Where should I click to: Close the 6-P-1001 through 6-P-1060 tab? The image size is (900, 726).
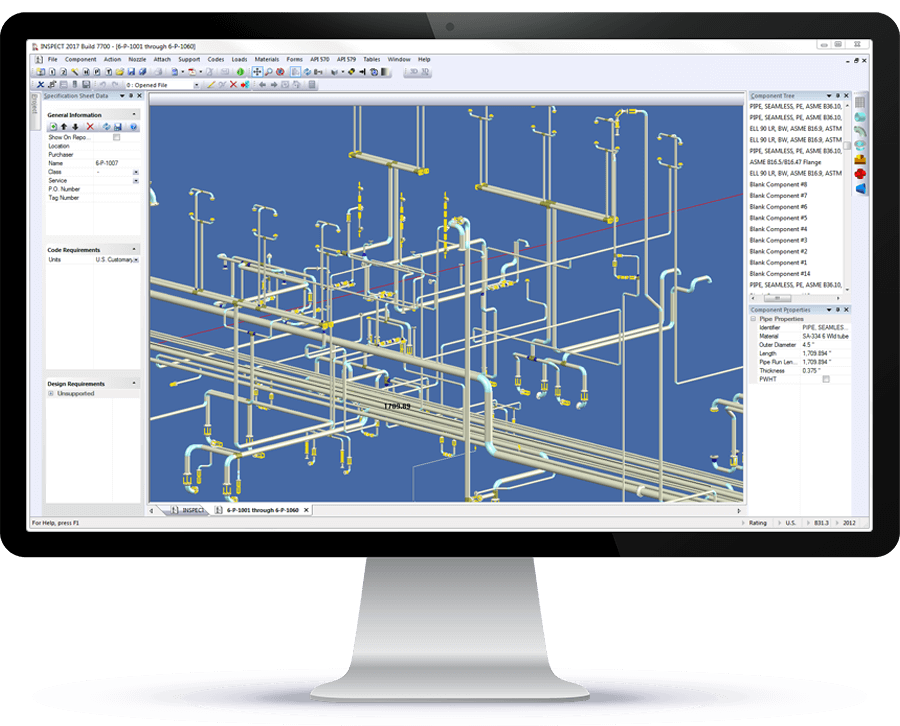tap(307, 510)
